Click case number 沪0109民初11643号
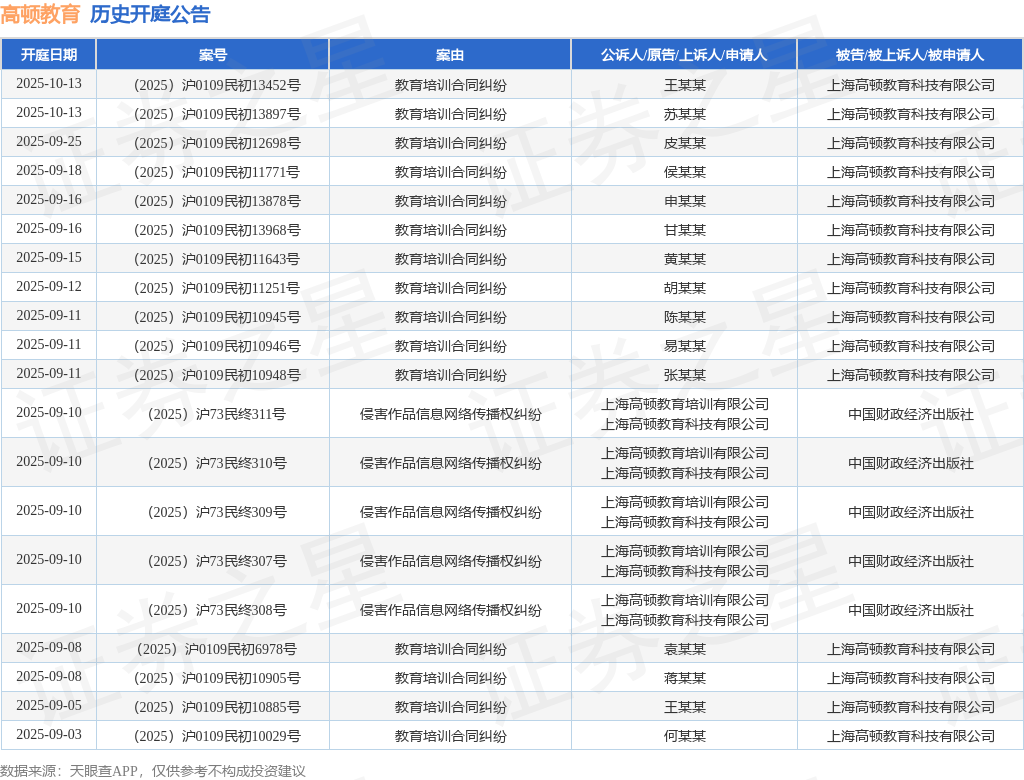The height and width of the screenshot is (780, 1024). (x=241, y=259)
